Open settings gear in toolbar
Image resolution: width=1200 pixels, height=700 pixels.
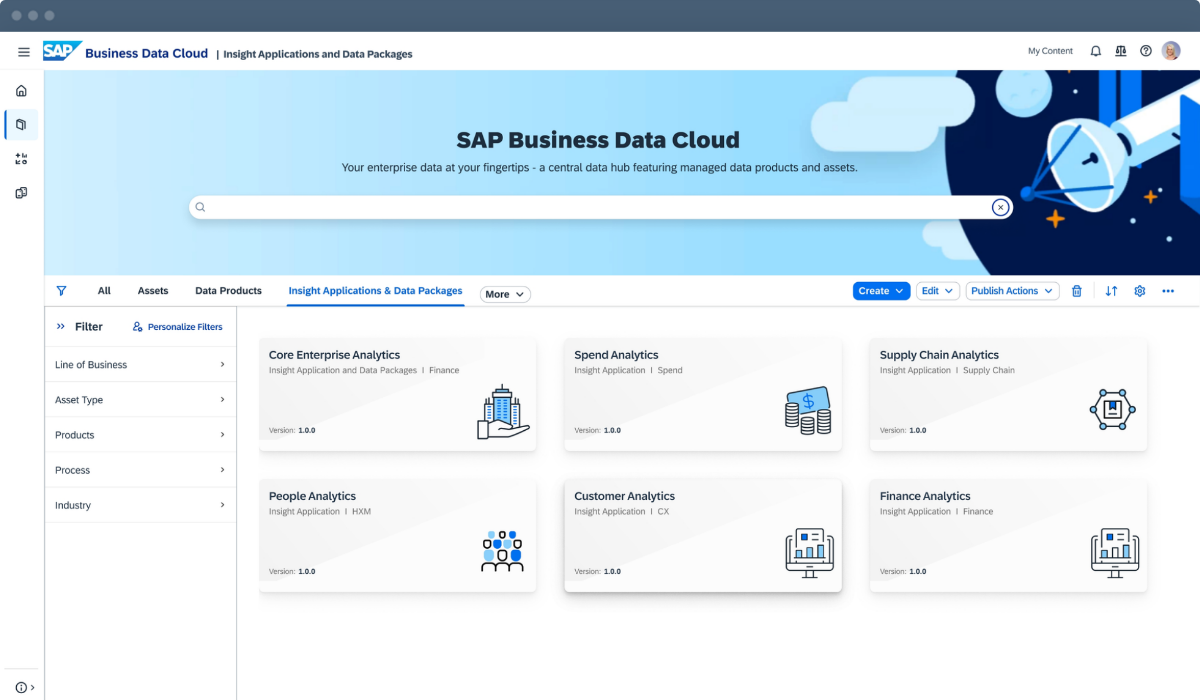pos(1139,291)
